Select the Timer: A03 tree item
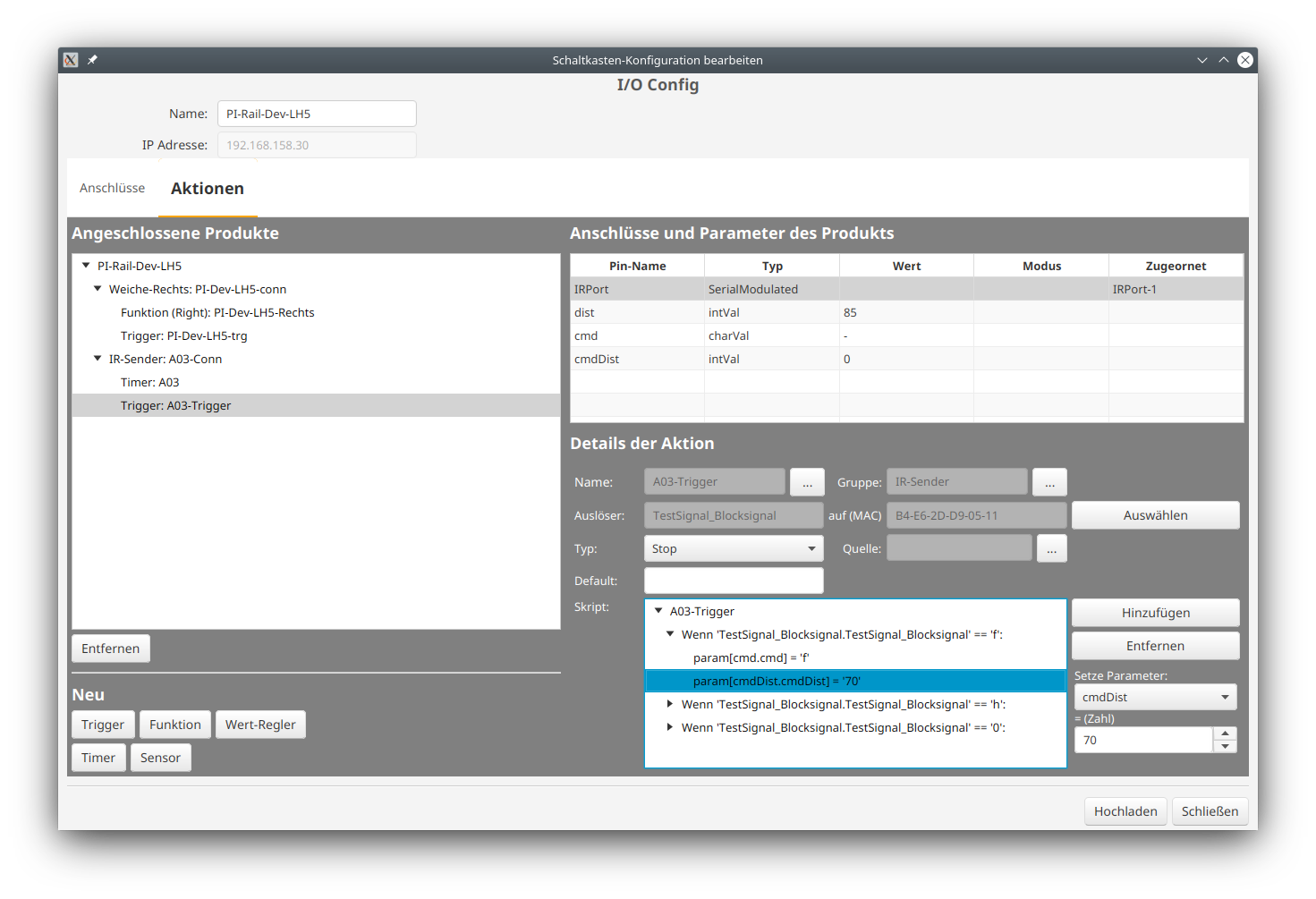Image resolution: width=1316 pixels, height=899 pixels. click(x=150, y=381)
